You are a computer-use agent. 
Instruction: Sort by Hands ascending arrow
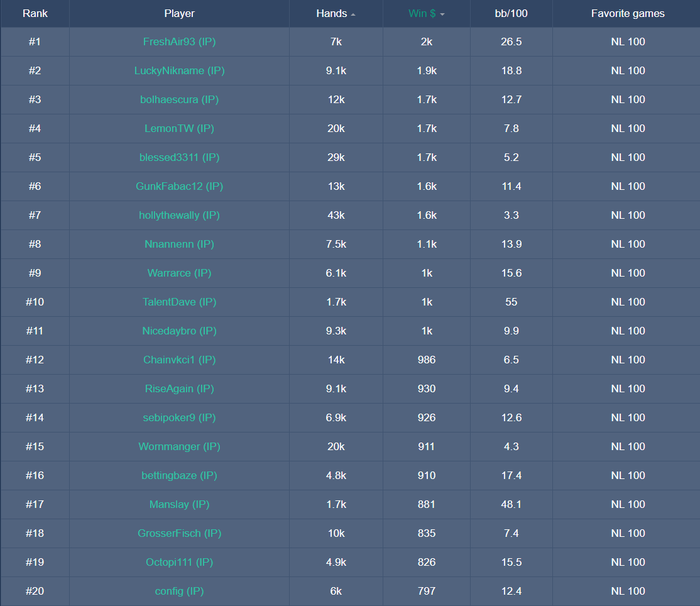353,15
